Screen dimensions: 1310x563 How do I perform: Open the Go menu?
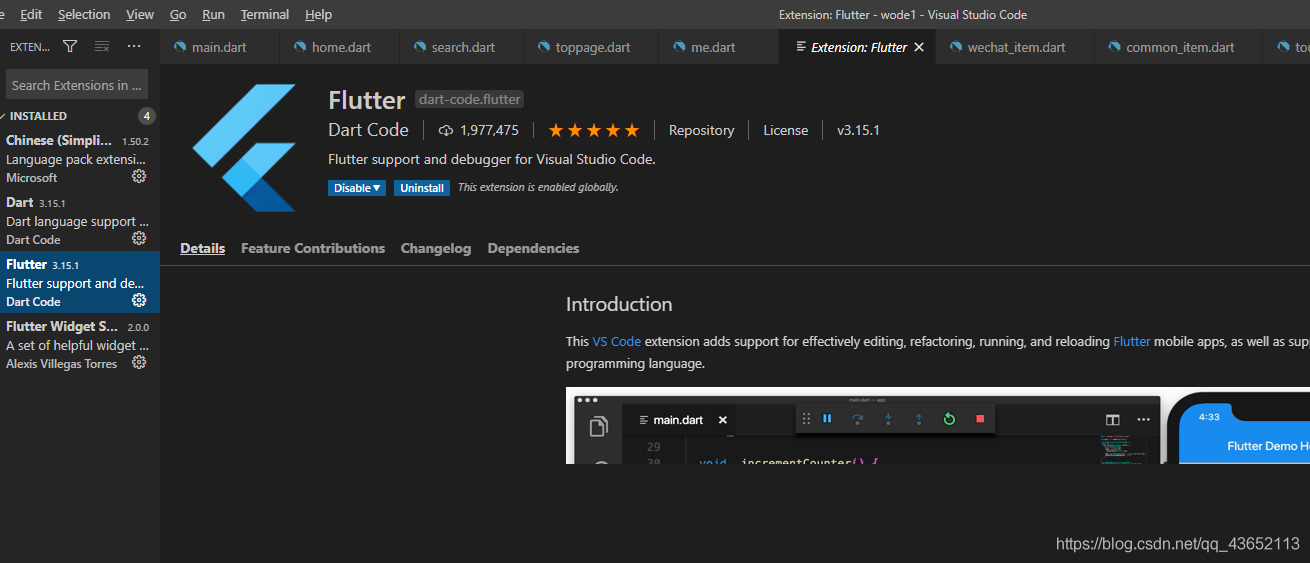pos(178,14)
